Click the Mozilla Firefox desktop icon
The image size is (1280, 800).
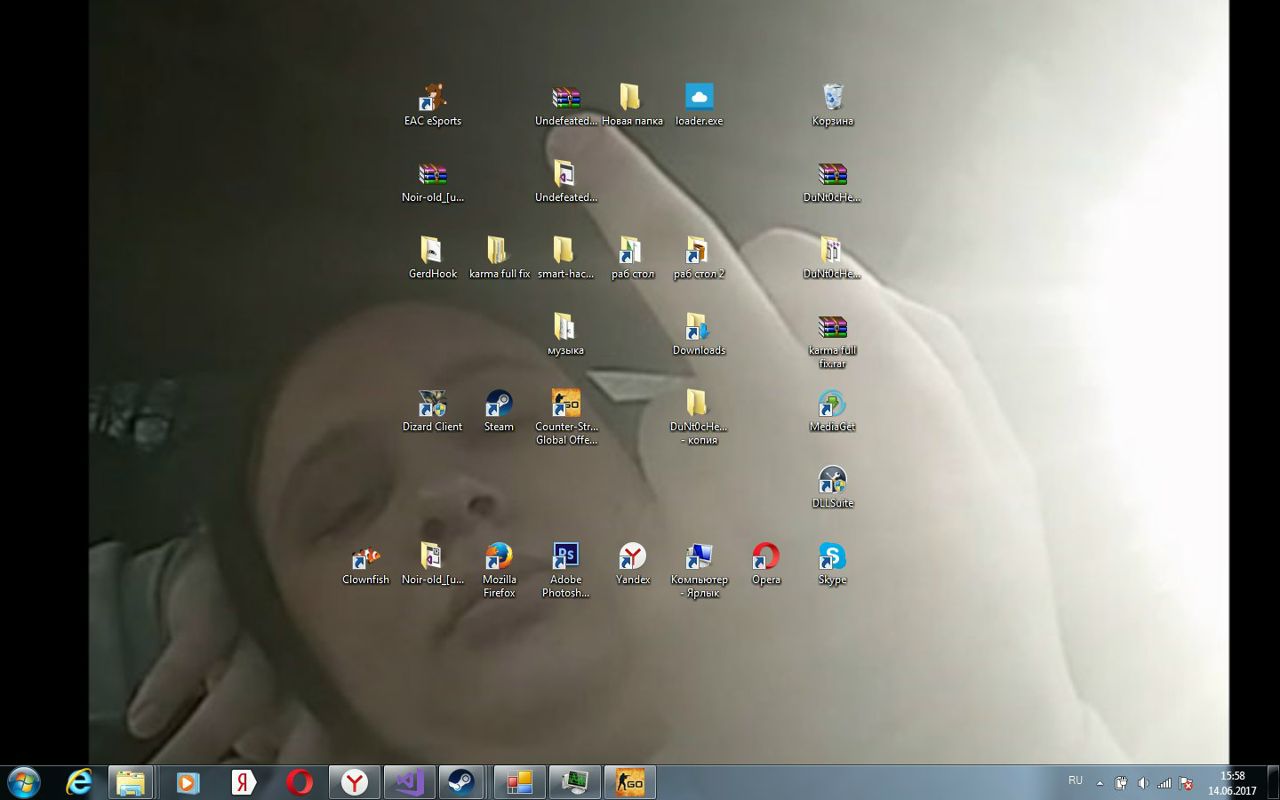click(498, 557)
